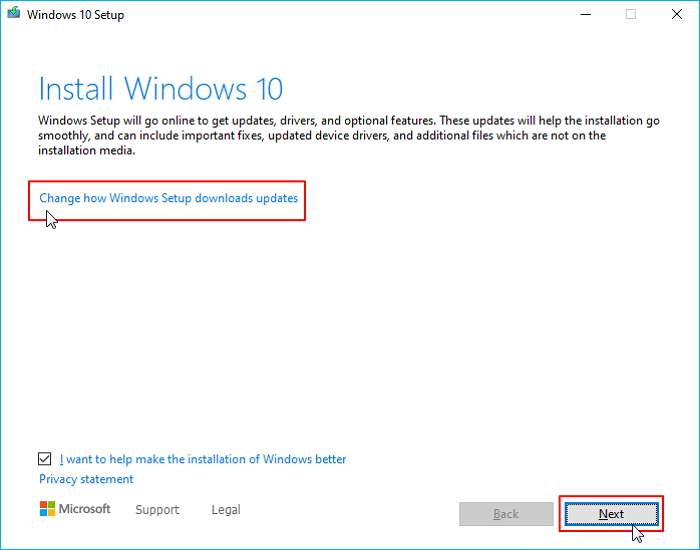The image size is (700, 550).
Task: Close the Windows 10 Setup window
Action: (x=677, y=14)
